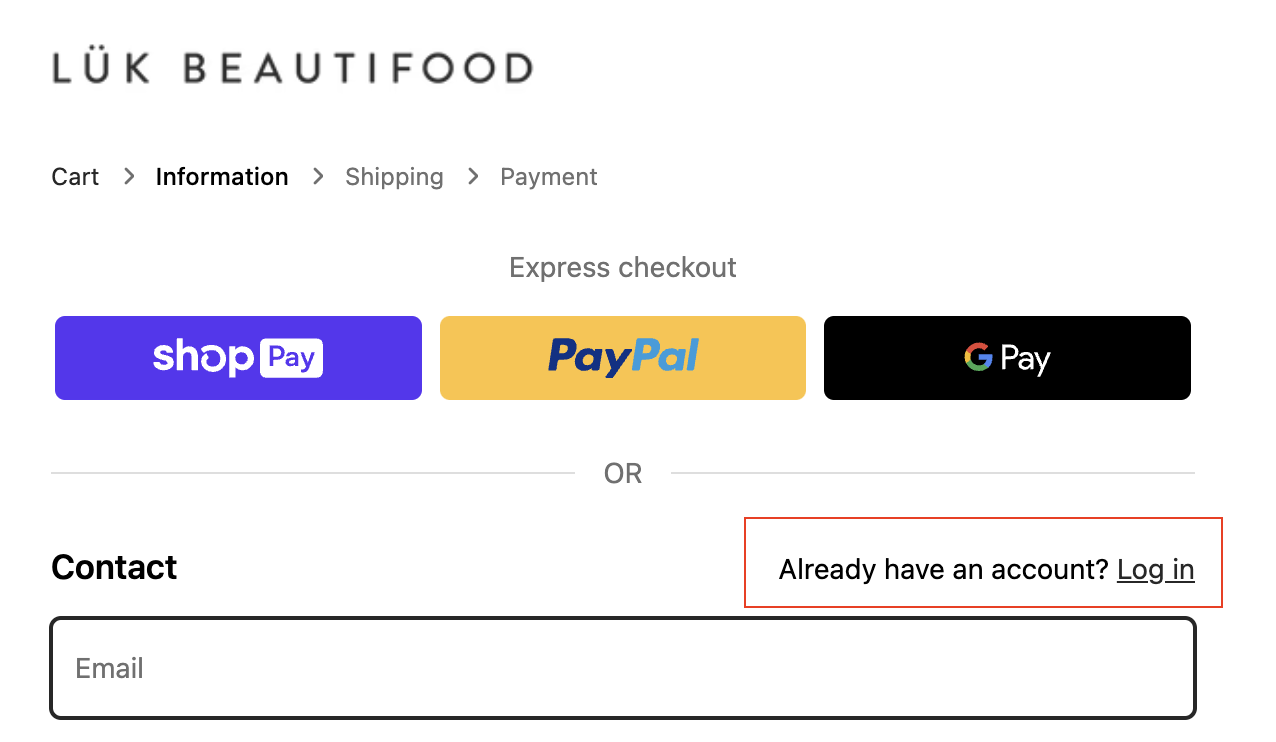The height and width of the screenshot is (742, 1276).
Task: Jump to the Payment breadcrumb step
Action: (x=549, y=177)
